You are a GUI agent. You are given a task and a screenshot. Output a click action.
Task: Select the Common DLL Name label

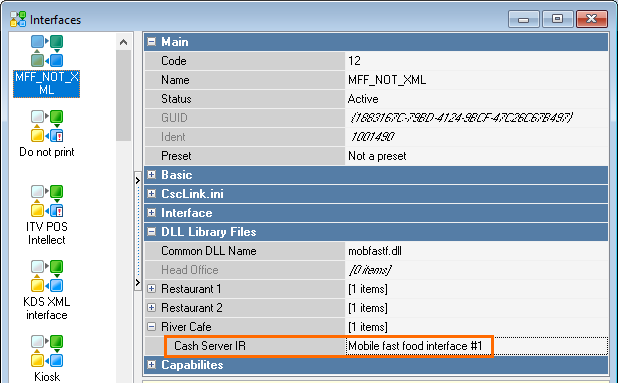tap(209, 251)
